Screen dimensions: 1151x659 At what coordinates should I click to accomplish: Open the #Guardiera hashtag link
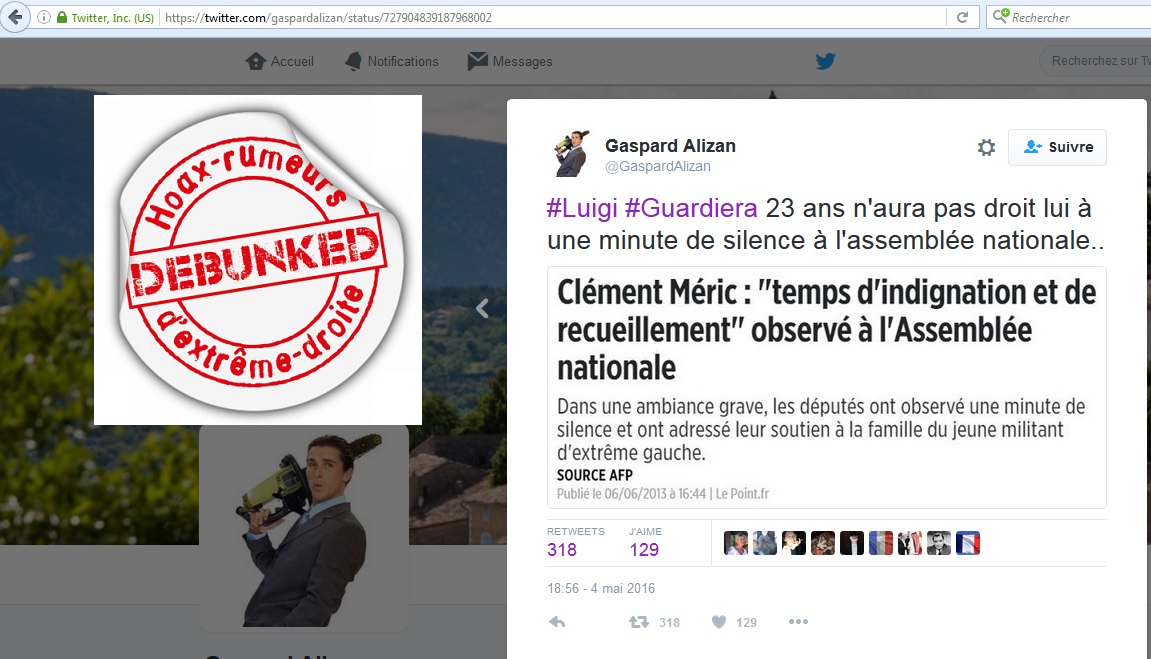691,208
